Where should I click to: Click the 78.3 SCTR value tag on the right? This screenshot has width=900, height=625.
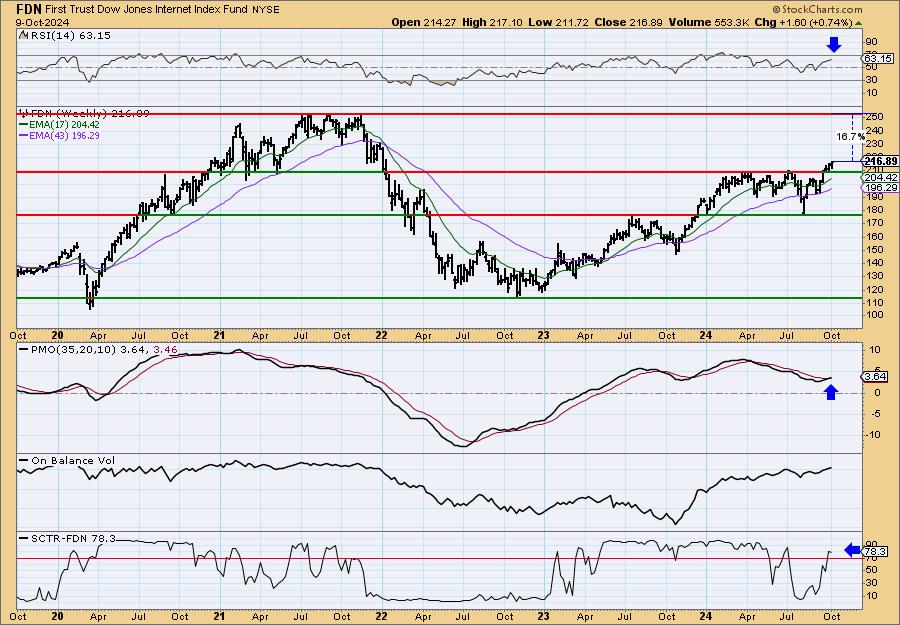[875, 551]
